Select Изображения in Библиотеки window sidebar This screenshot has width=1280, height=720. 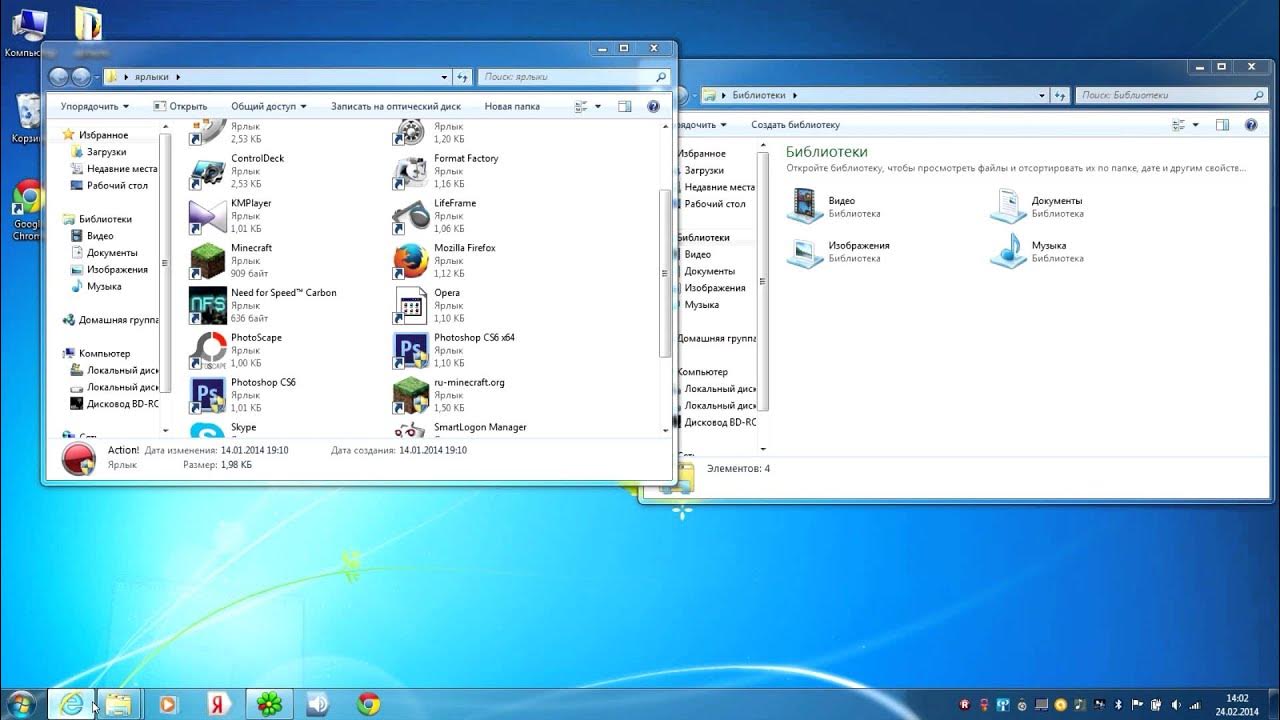click(714, 288)
